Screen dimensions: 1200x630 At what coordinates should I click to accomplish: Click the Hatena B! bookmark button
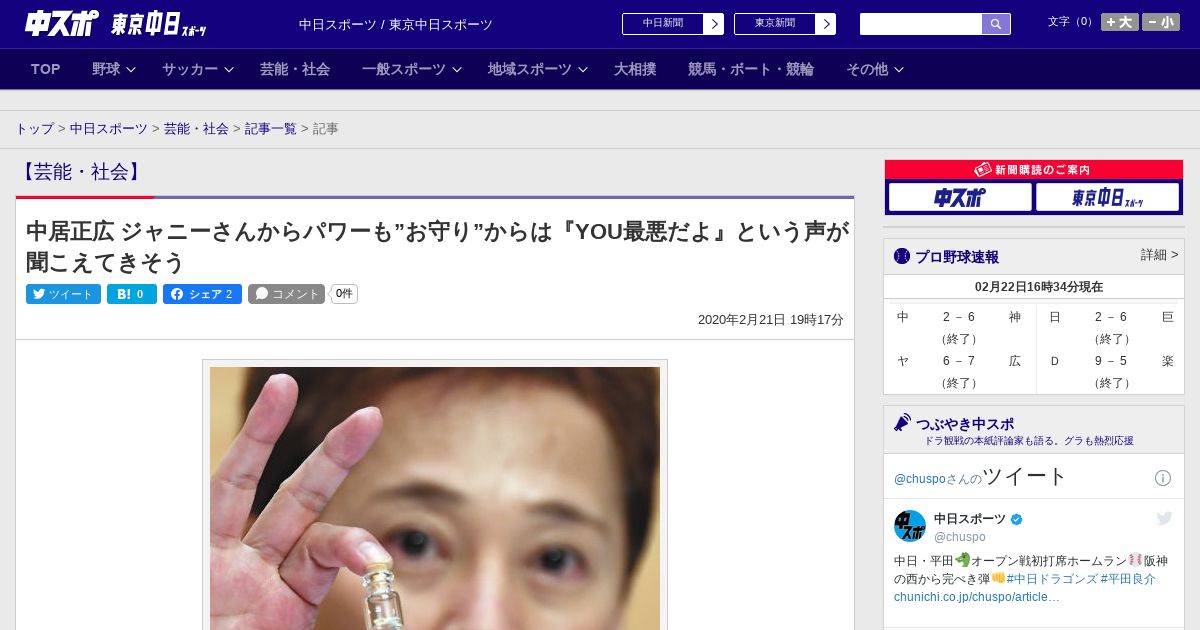point(132,294)
